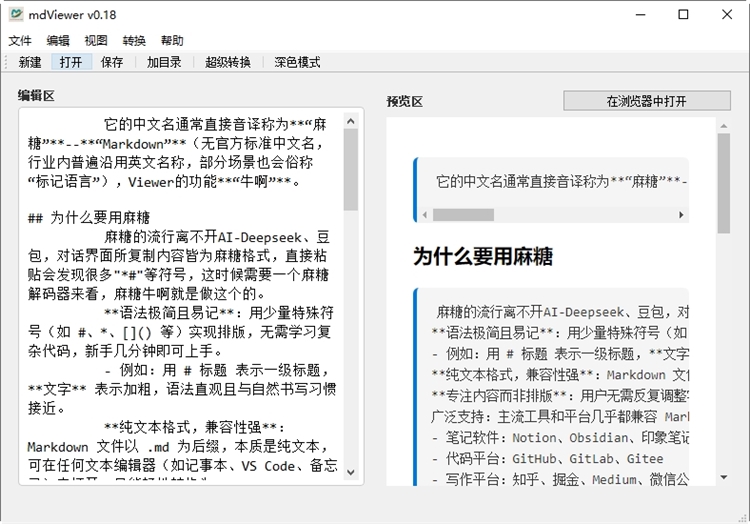This screenshot has height=524, width=750.
Task: Click preview line starting '广泛支持：主流工具'
Action: pos(560,417)
